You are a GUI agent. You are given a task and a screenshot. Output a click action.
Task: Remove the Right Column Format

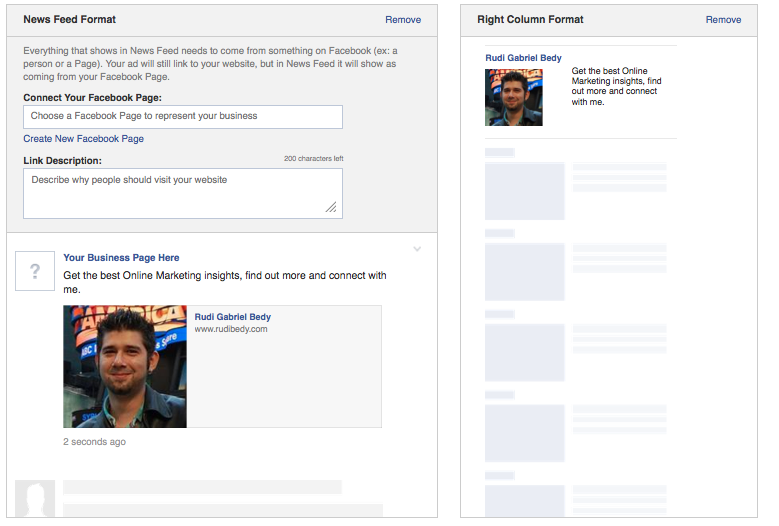(723, 20)
